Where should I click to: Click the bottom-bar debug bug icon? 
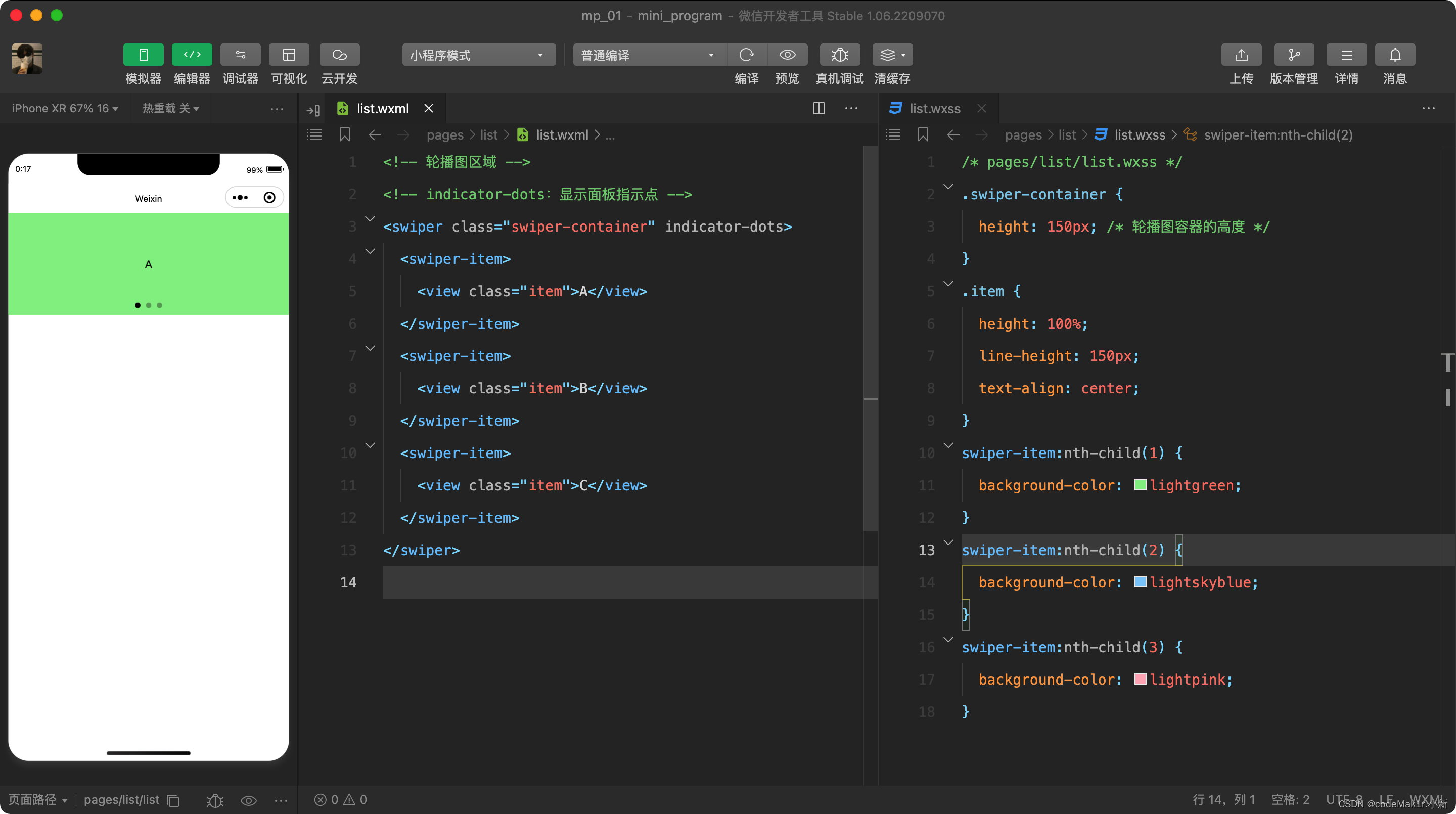(215, 800)
